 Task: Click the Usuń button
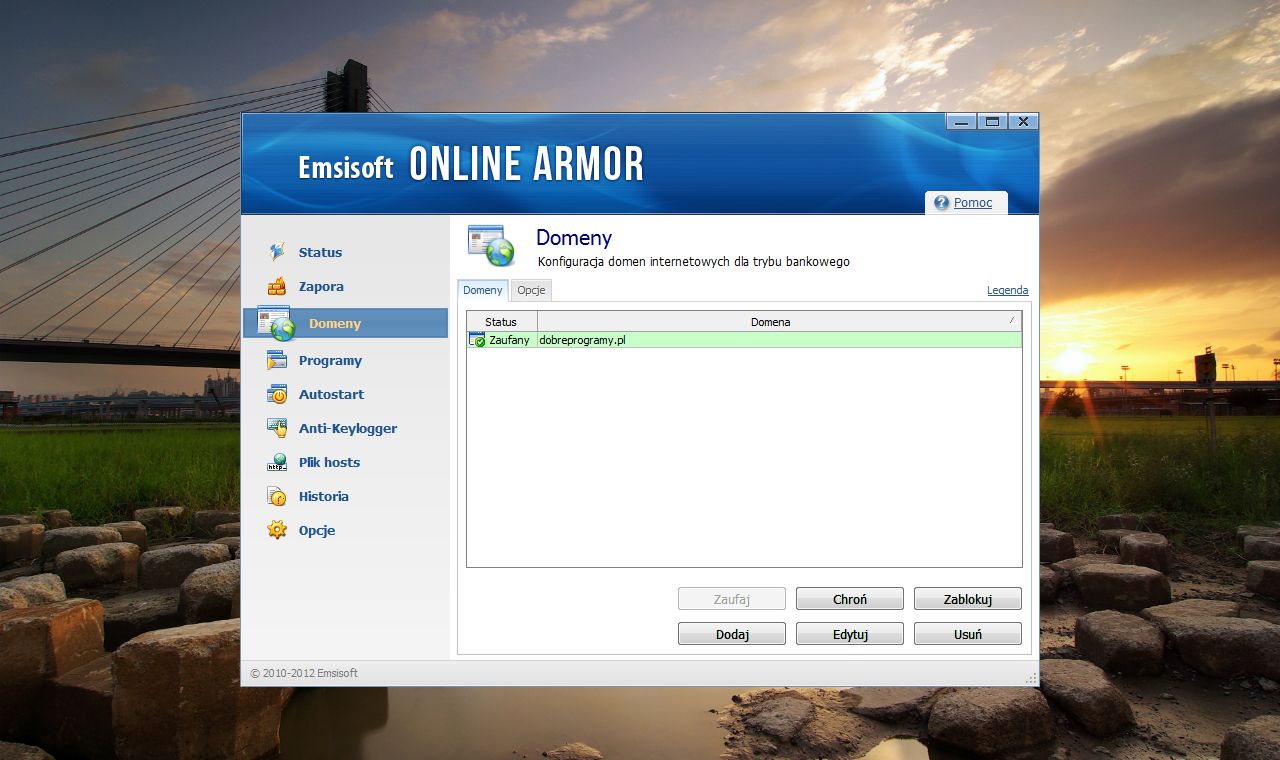968,634
